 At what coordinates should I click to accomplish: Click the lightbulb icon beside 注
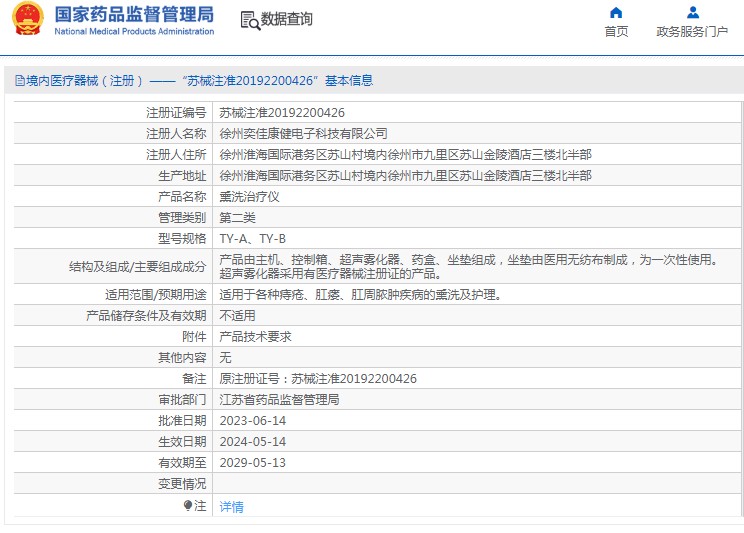tap(187, 505)
